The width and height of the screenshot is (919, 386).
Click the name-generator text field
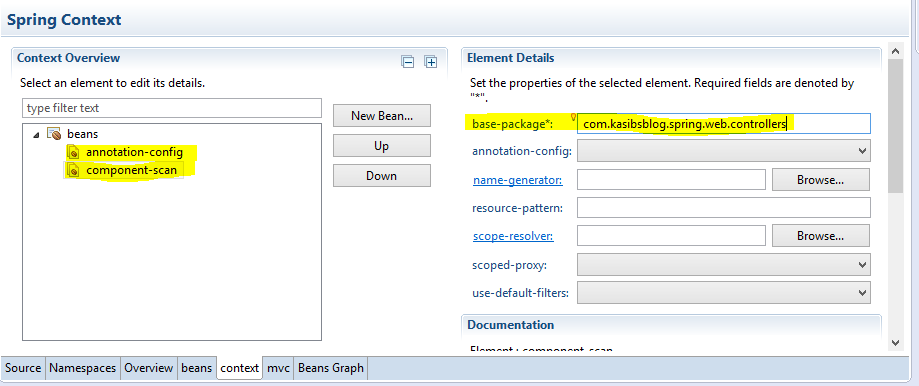click(671, 180)
